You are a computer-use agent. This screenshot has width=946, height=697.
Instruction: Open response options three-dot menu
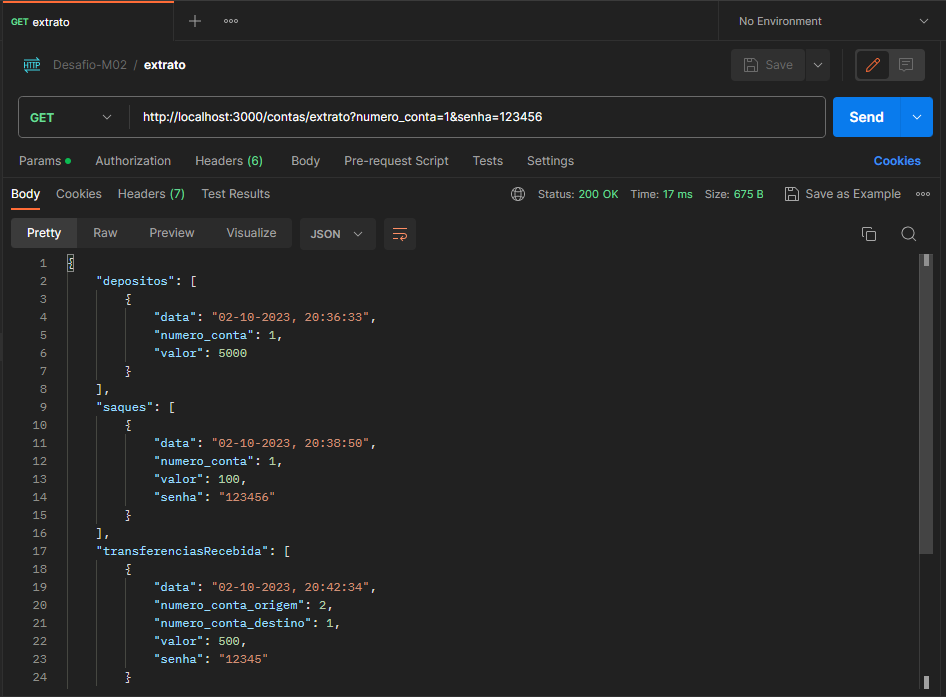click(922, 194)
